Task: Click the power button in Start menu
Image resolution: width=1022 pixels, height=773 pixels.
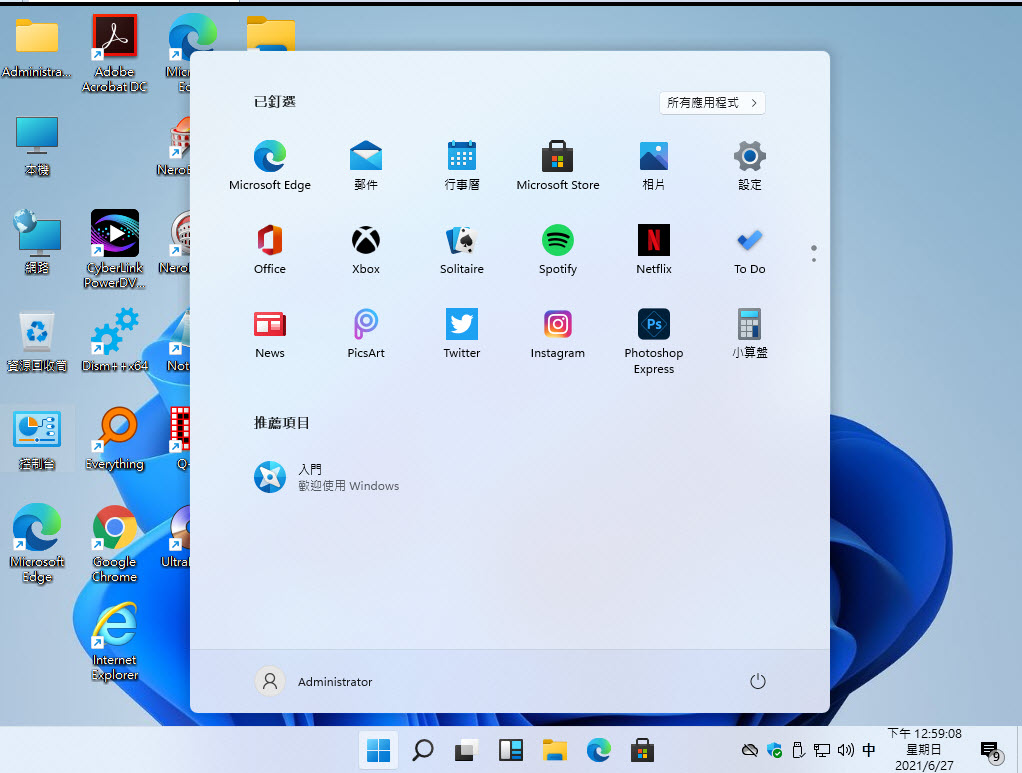Action: point(757,681)
